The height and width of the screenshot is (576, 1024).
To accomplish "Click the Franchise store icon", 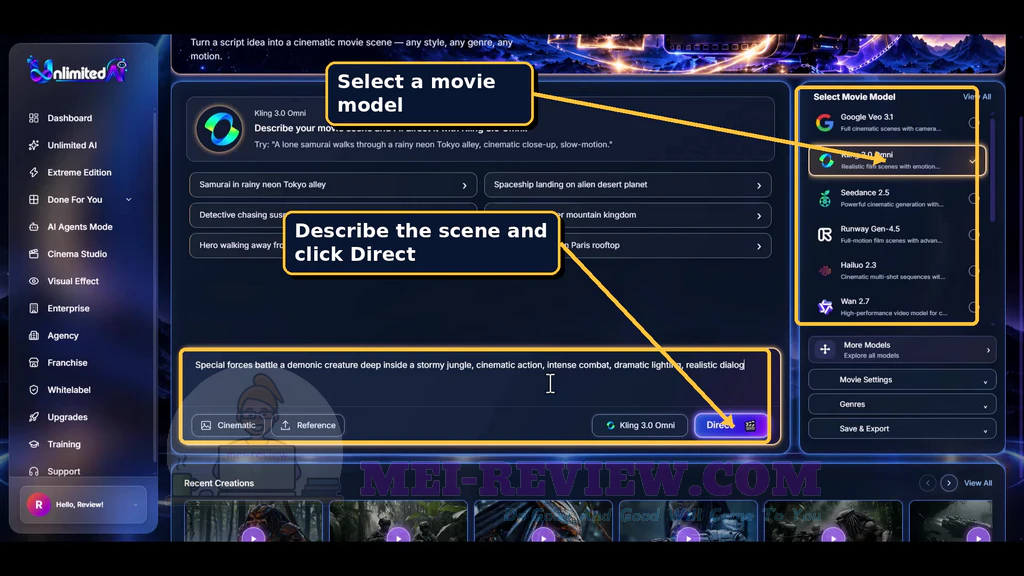I will [34, 362].
